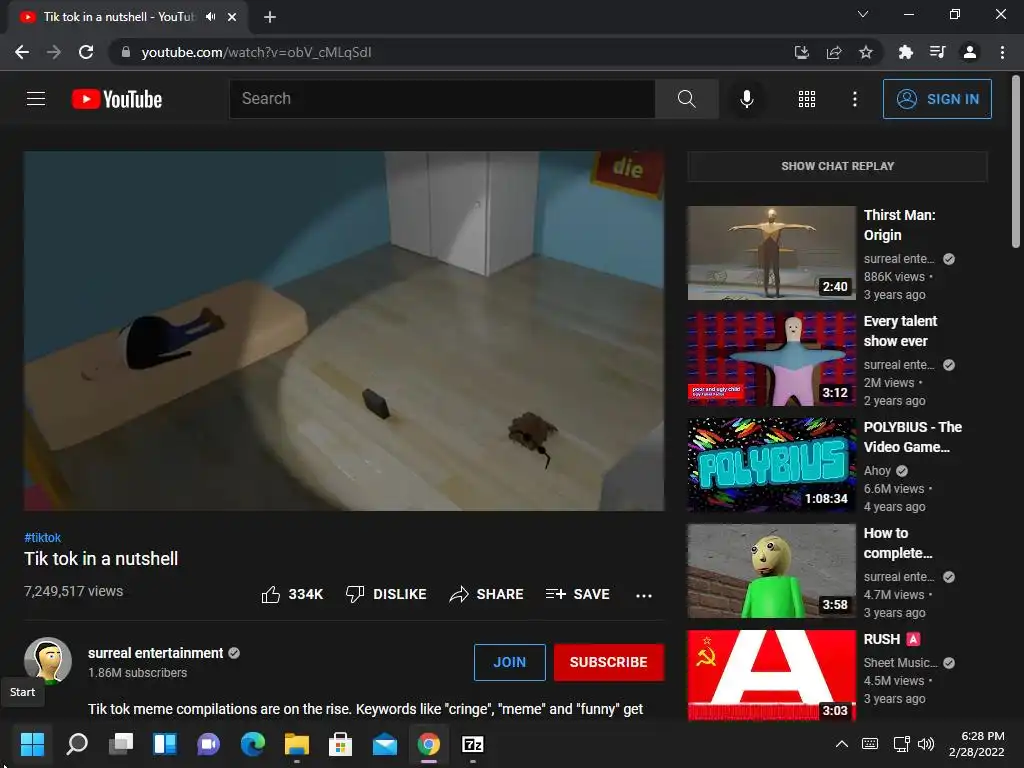This screenshot has width=1024, height=768.
Task: Open Windows taskbar search
Action: (x=77, y=744)
